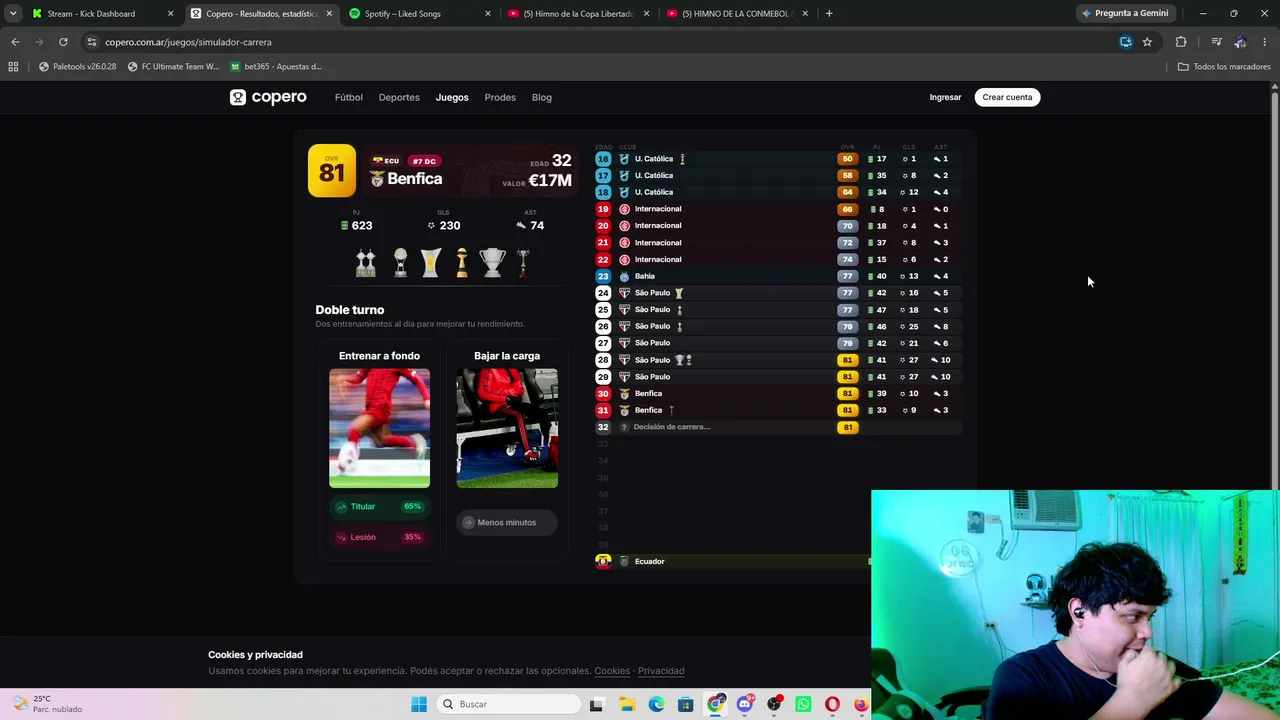The width and height of the screenshot is (1280, 720).
Task: Click the Ecuador flag icon
Action: 603,561
